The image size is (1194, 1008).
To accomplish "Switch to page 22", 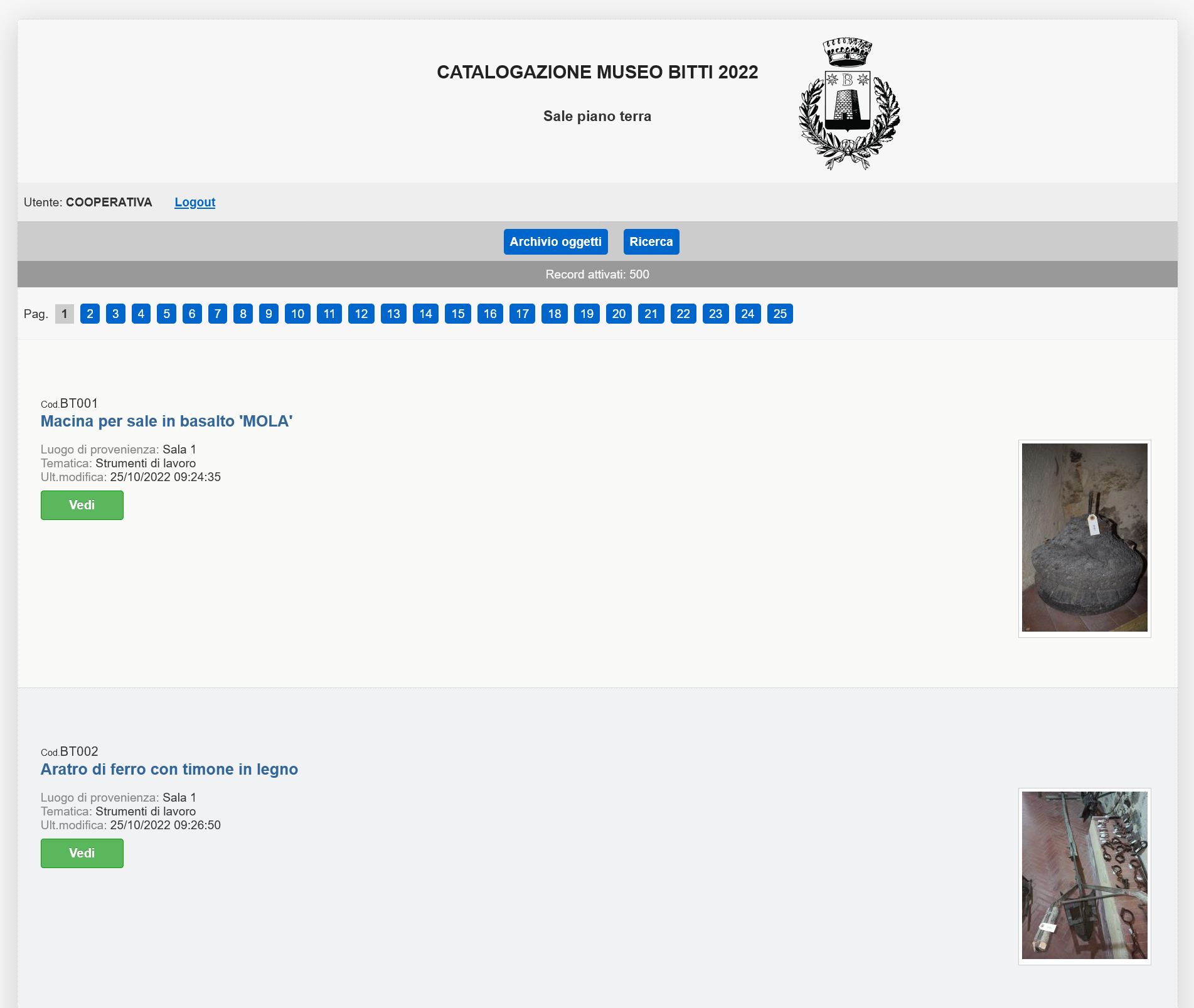I will coord(683,314).
